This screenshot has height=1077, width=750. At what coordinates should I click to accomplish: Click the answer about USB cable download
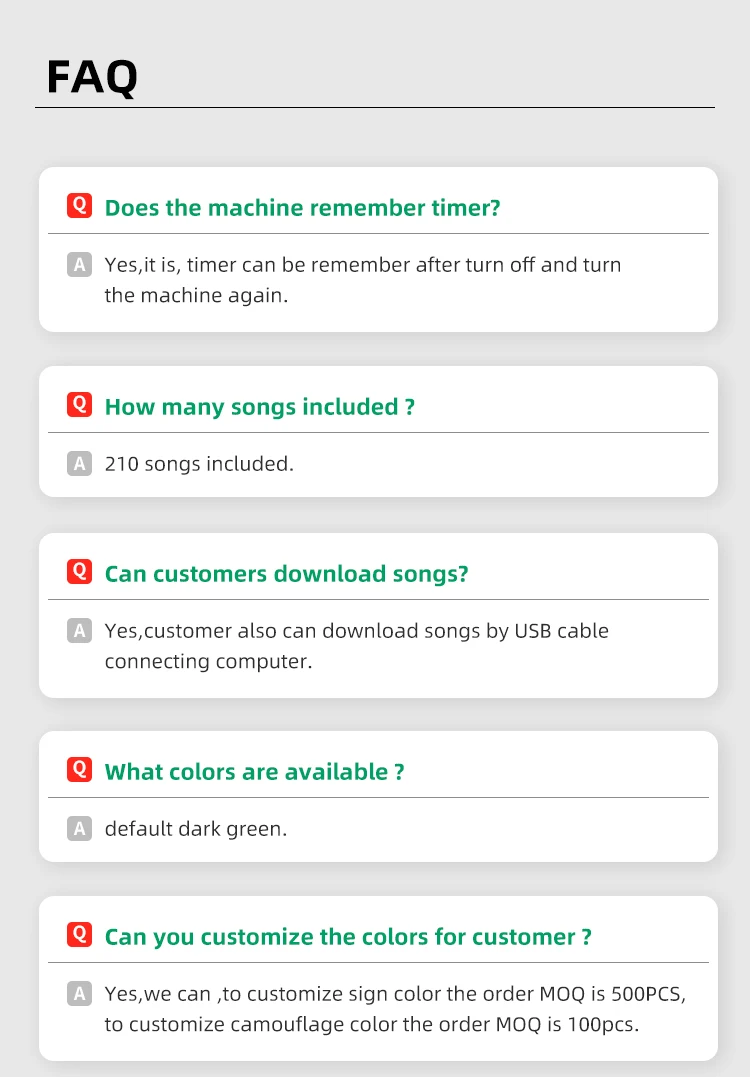356,646
